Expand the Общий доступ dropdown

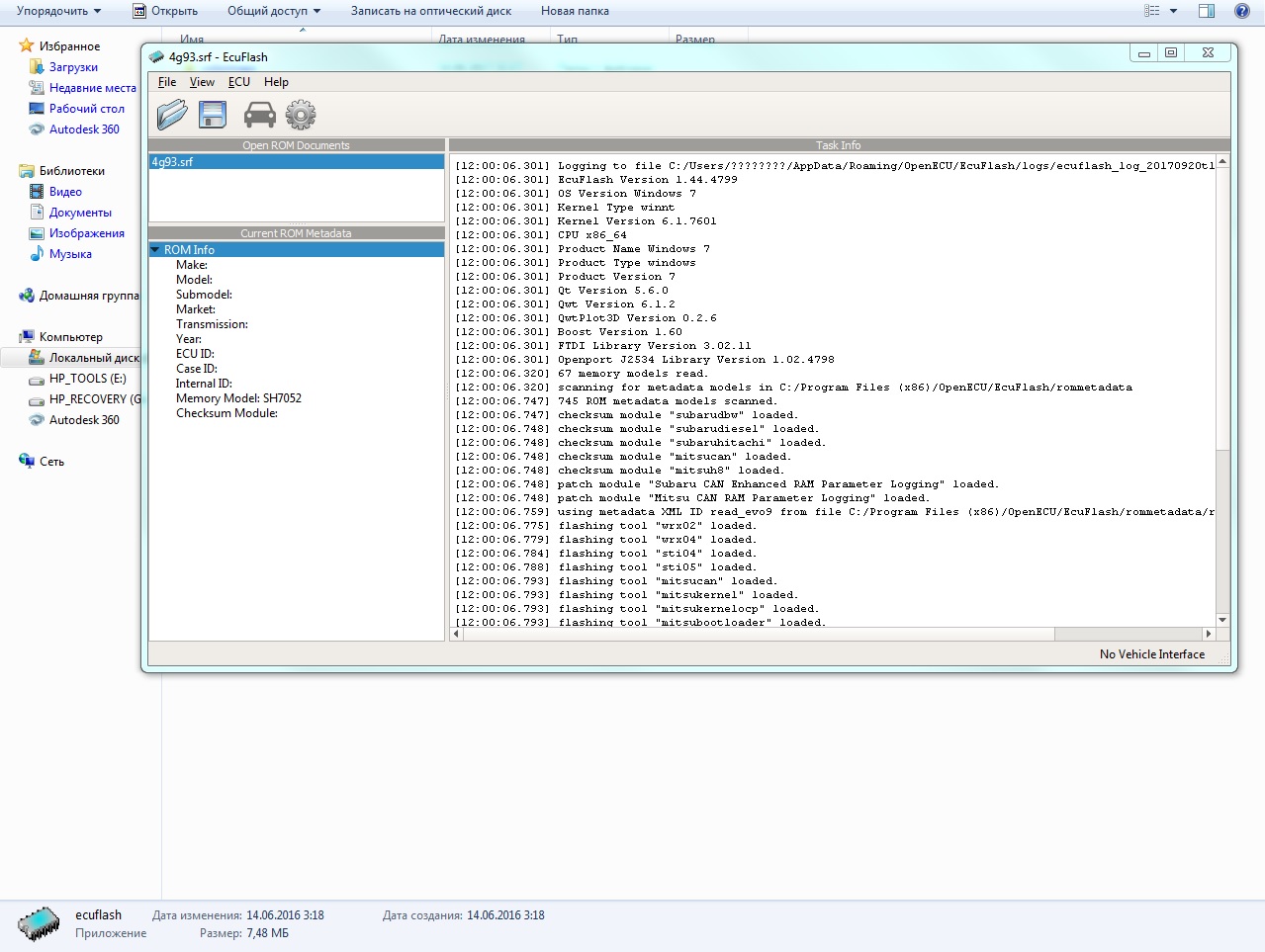274,11
